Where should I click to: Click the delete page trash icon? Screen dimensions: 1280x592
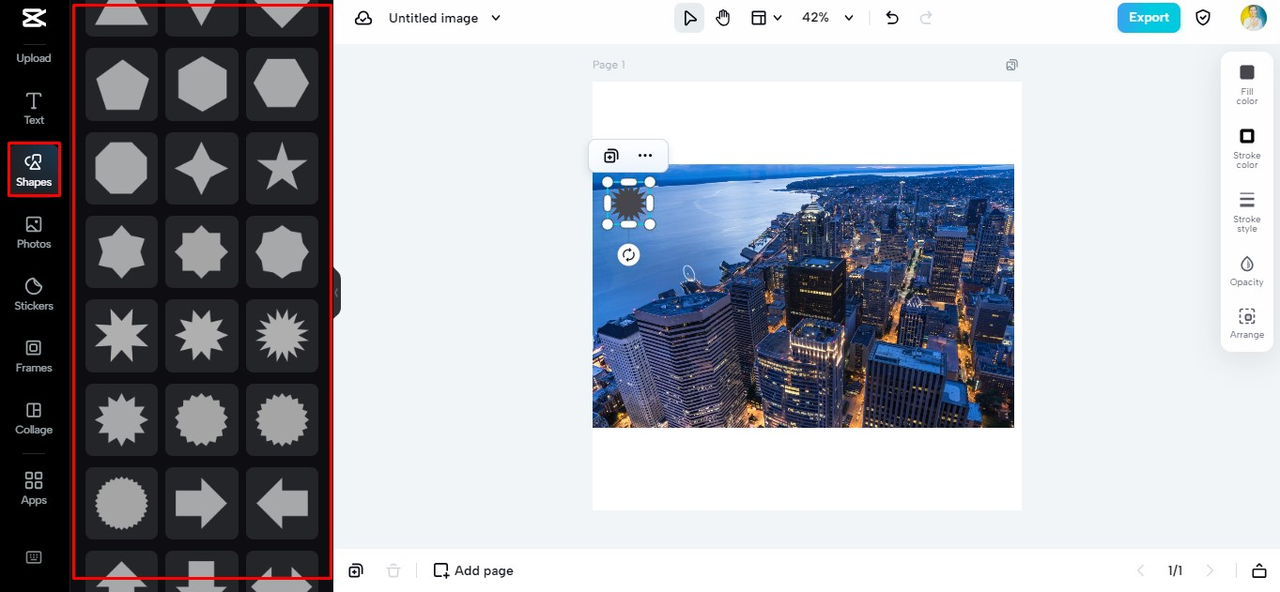point(394,571)
